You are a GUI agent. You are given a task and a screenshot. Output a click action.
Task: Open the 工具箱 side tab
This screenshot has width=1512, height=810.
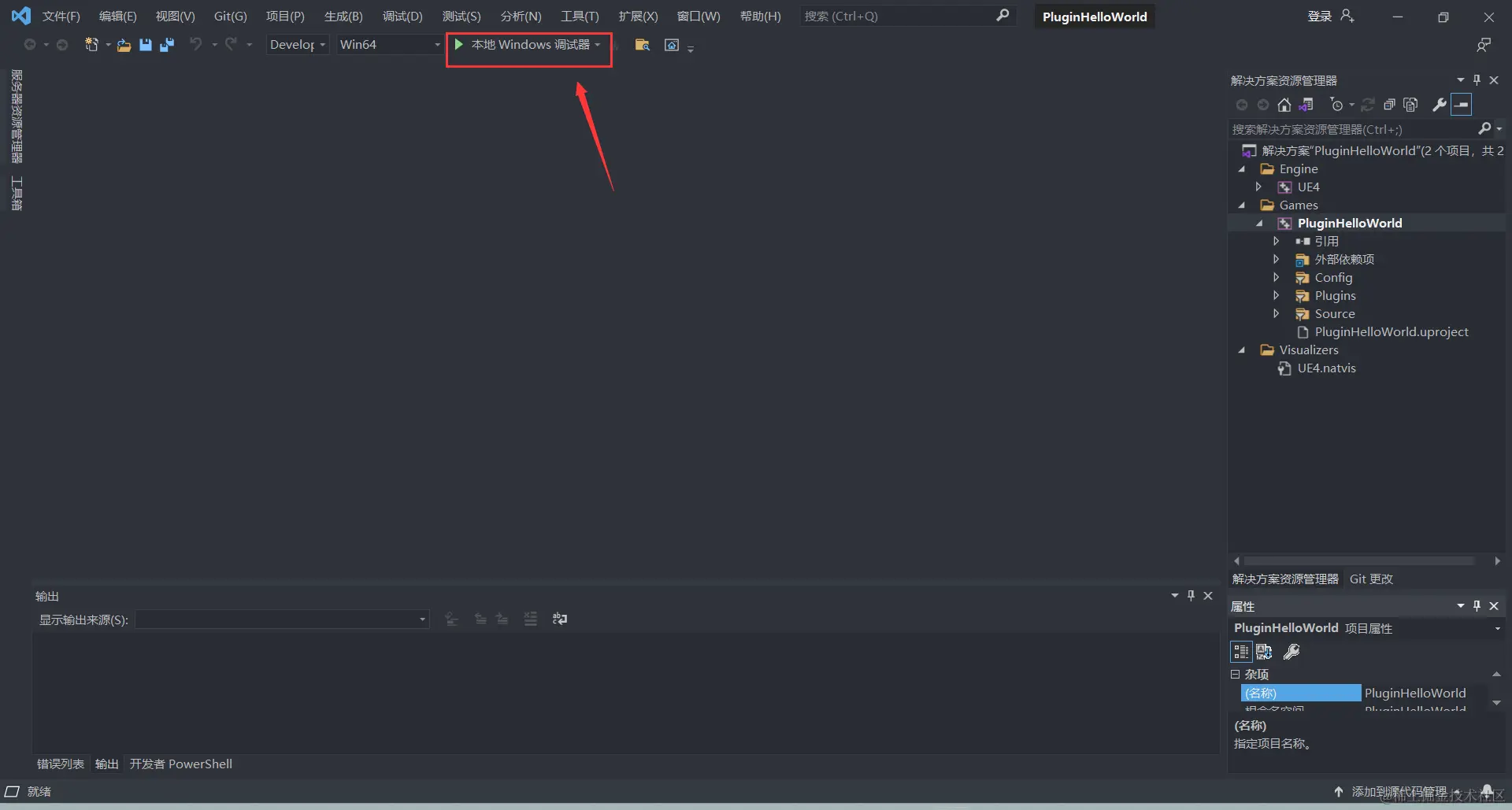(x=17, y=194)
